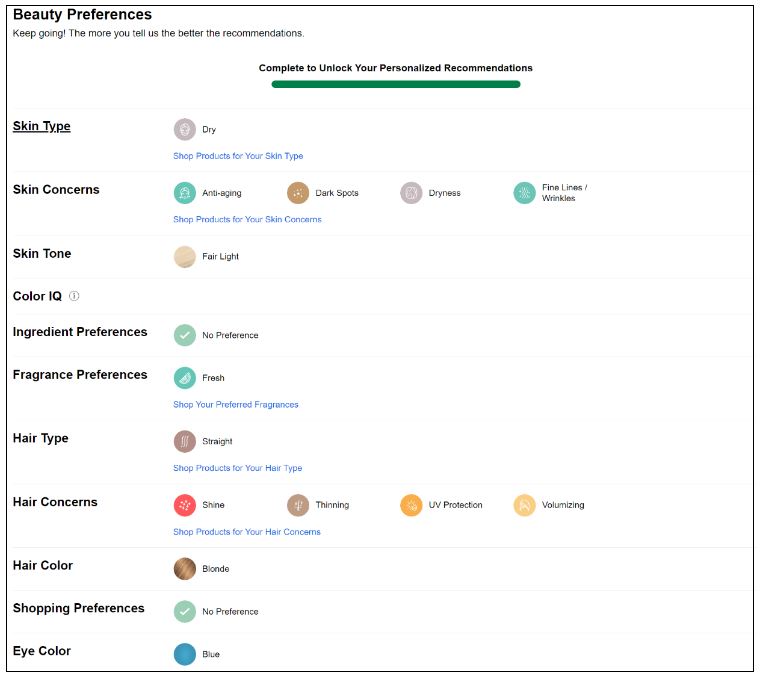The width and height of the screenshot is (761, 678).
Task: Click the Fair Light skin tone swatch
Action: 184,257
